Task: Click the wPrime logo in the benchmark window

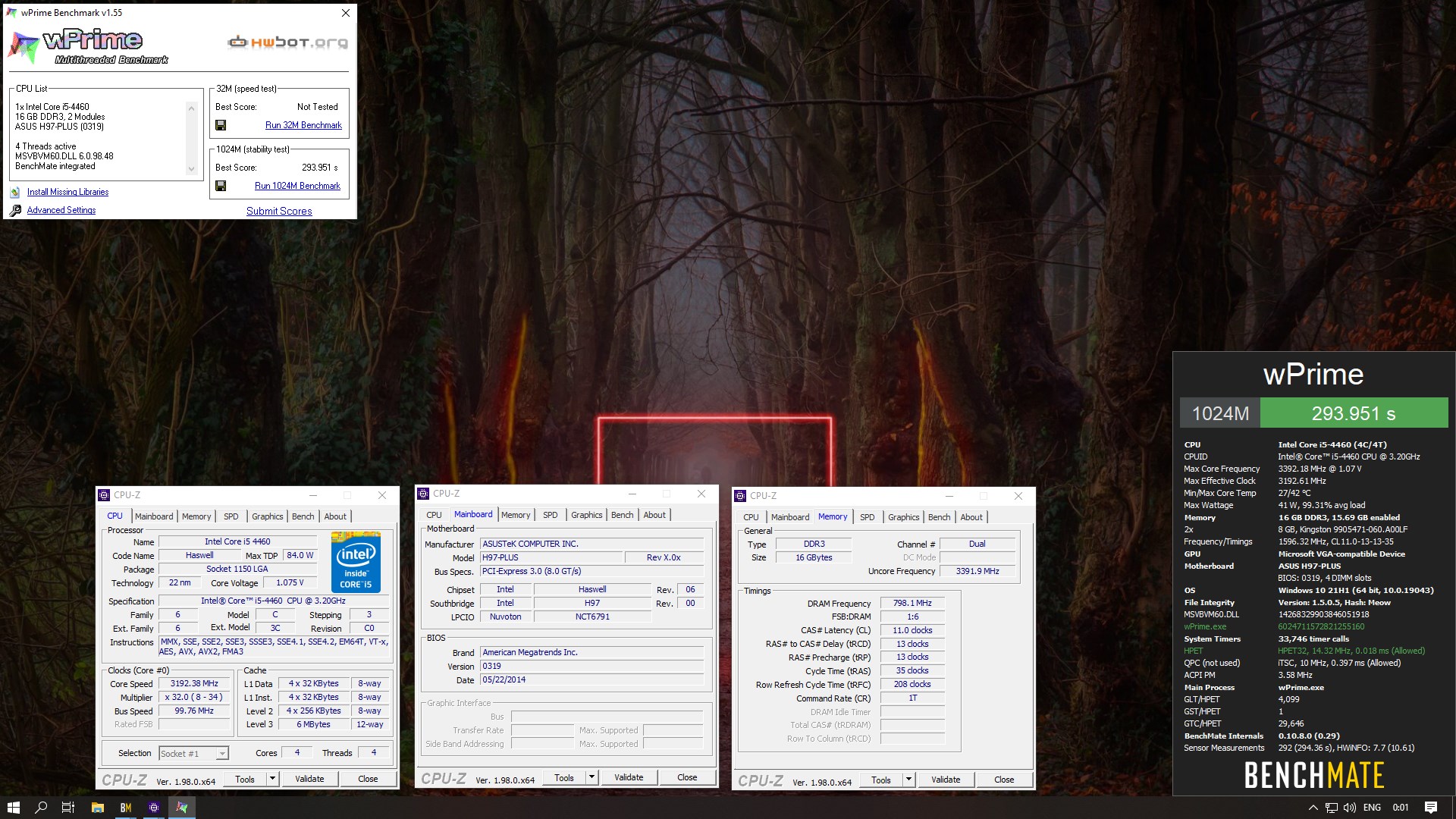Action: [x=89, y=48]
